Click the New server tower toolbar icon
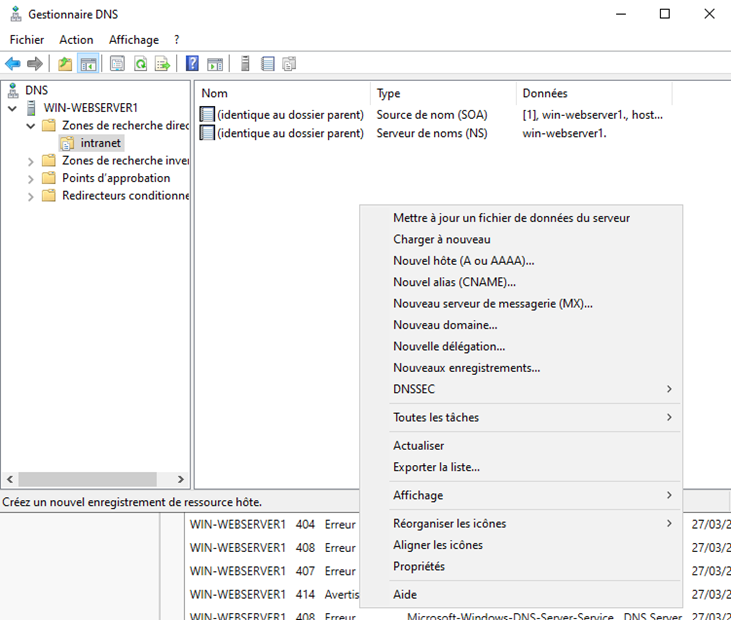The height and width of the screenshot is (620, 731). pos(245,63)
